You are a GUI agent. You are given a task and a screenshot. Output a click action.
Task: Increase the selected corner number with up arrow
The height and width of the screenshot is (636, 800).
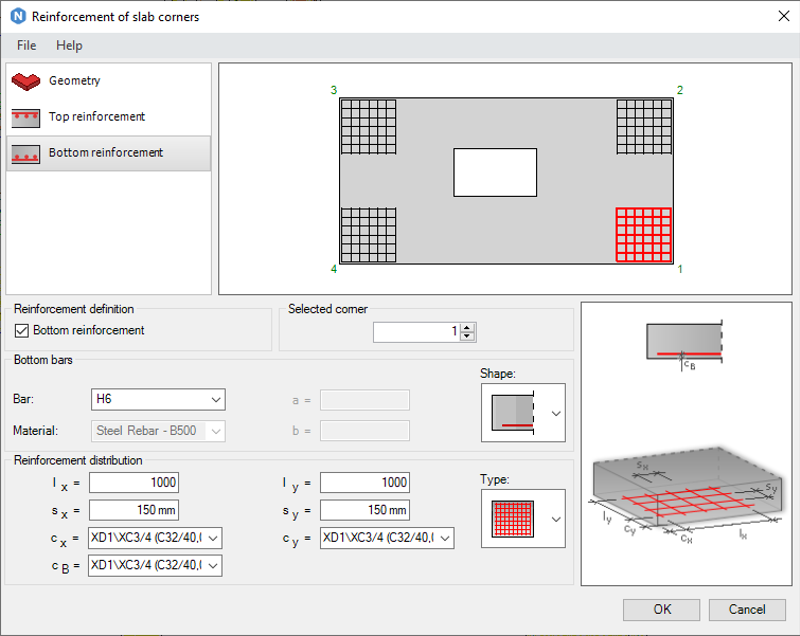click(x=467, y=327)
